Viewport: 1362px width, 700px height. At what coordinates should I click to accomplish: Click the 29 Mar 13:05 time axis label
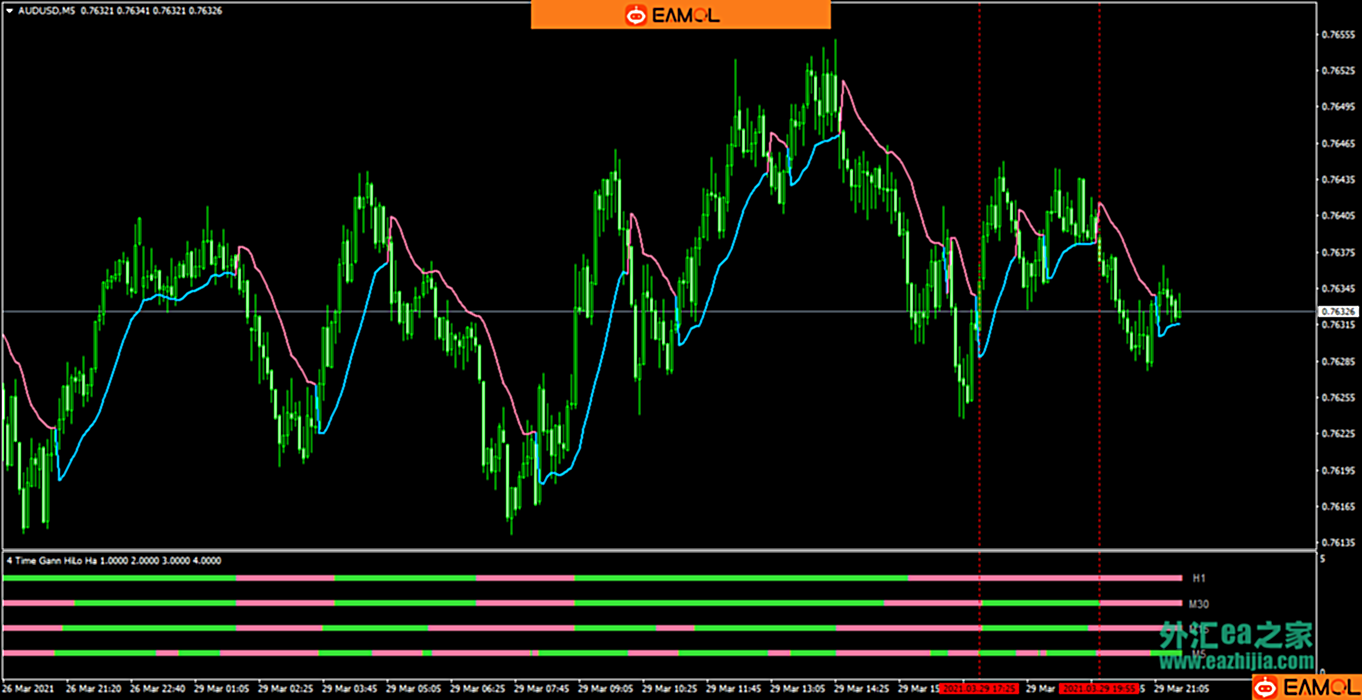(797, 689)
